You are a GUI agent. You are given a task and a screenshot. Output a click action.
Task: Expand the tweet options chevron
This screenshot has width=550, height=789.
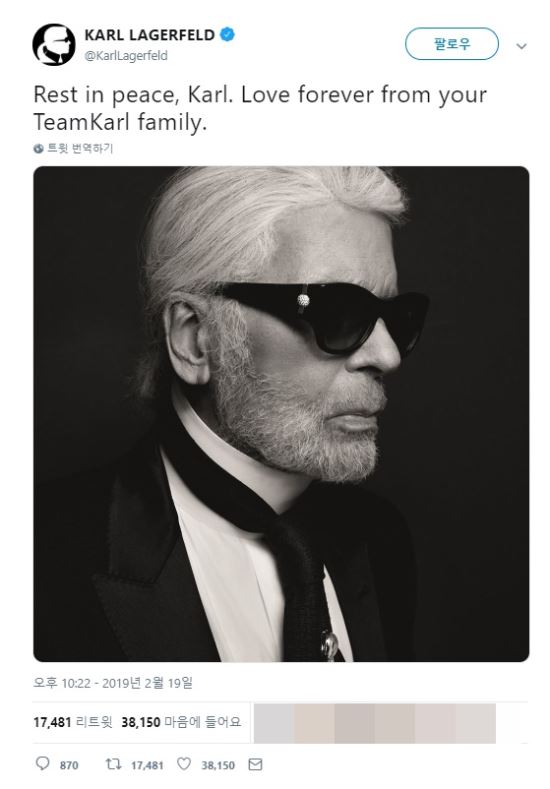click(x=521, y=46)
